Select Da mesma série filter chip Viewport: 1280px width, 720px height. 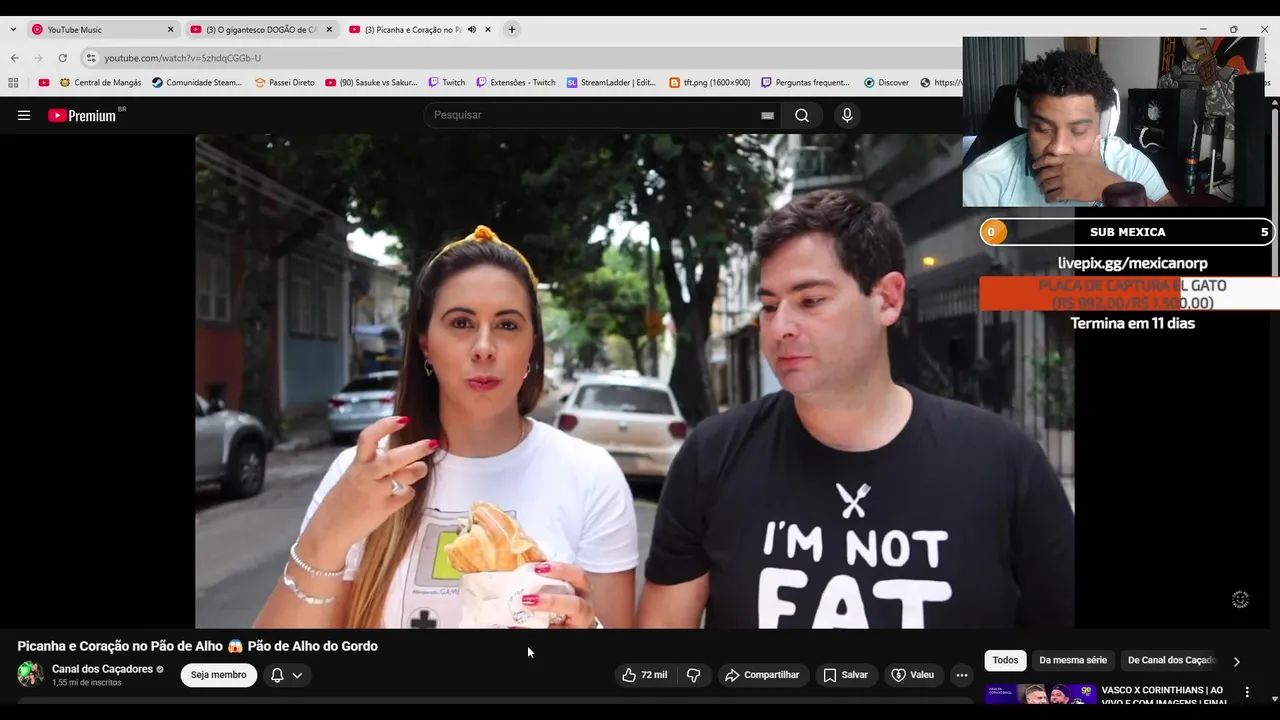point(1073,660)
